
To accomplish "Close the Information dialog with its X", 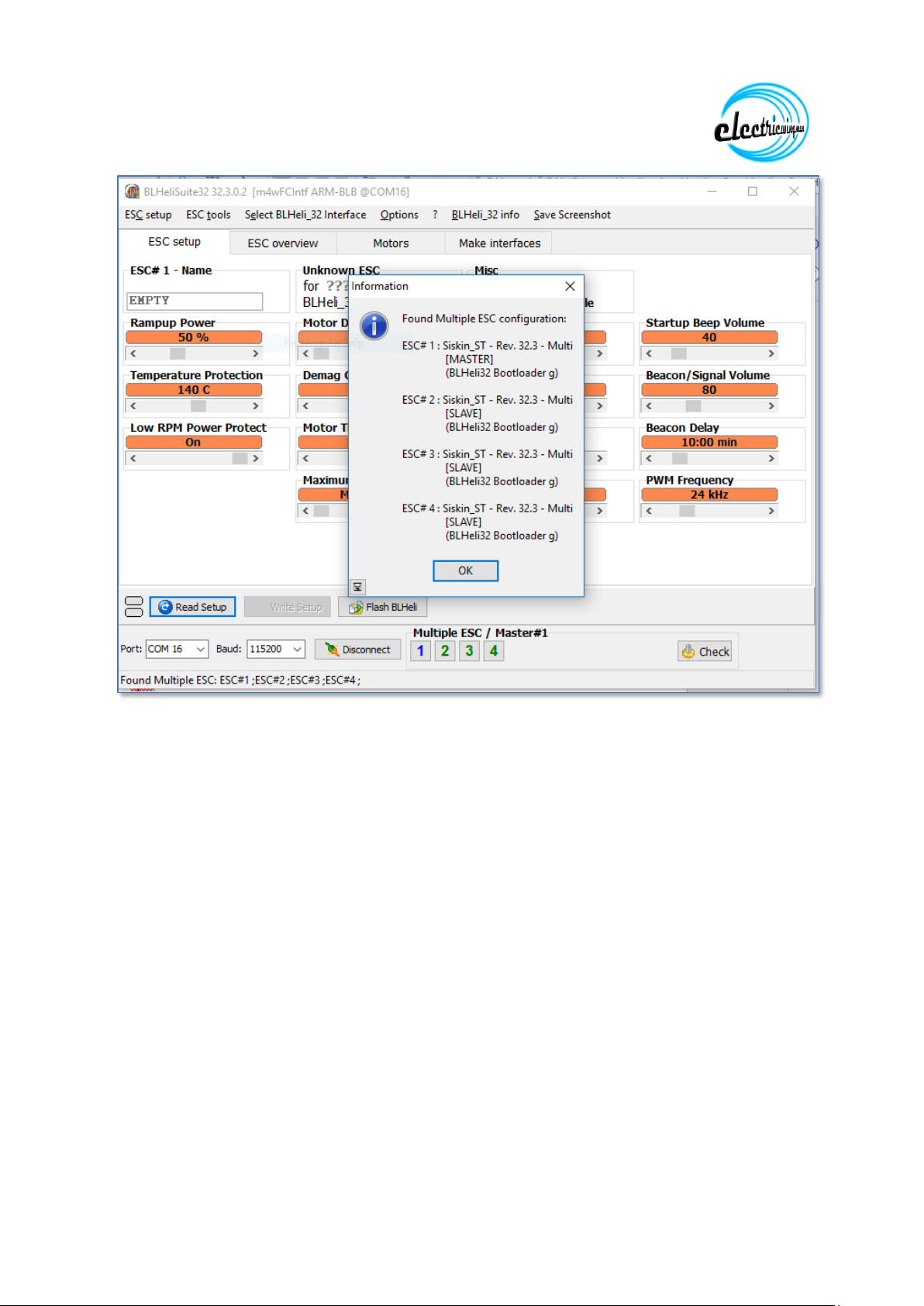I will [x=570, y=286].
